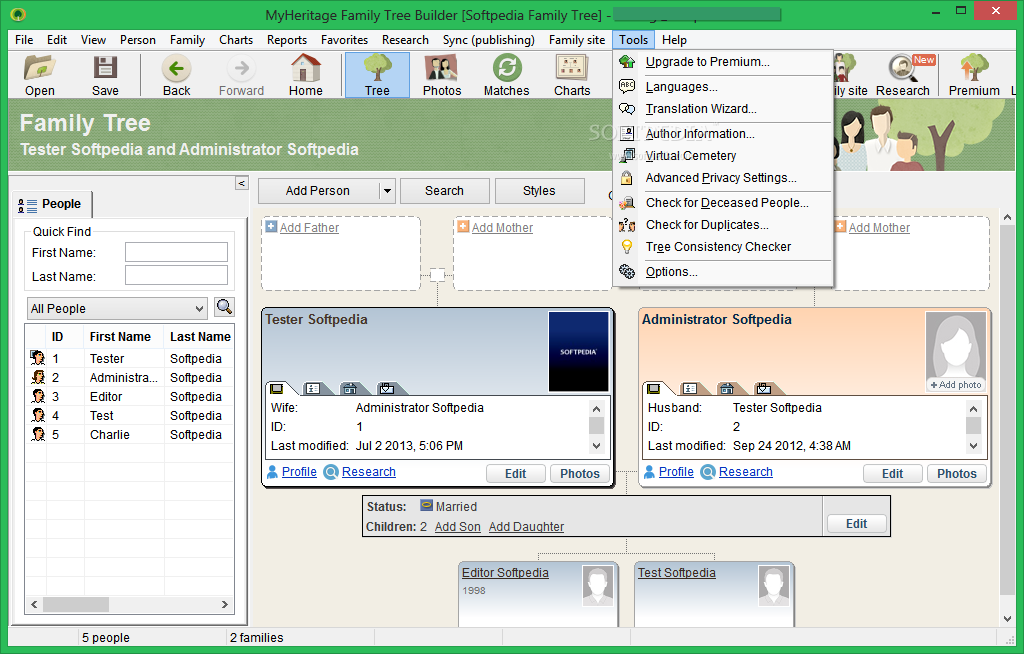Open Advanced Privacy Settings... entry
The image size is (1024, 654).
pyautogui.click(x=723, y=178)
